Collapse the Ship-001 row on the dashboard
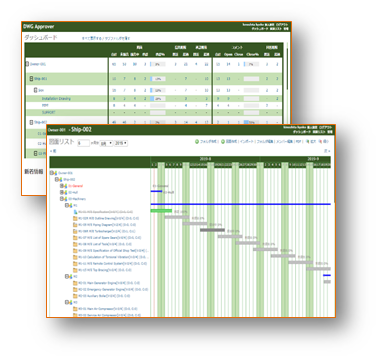The height and width of the screenshot is (360, 378). 31,79
